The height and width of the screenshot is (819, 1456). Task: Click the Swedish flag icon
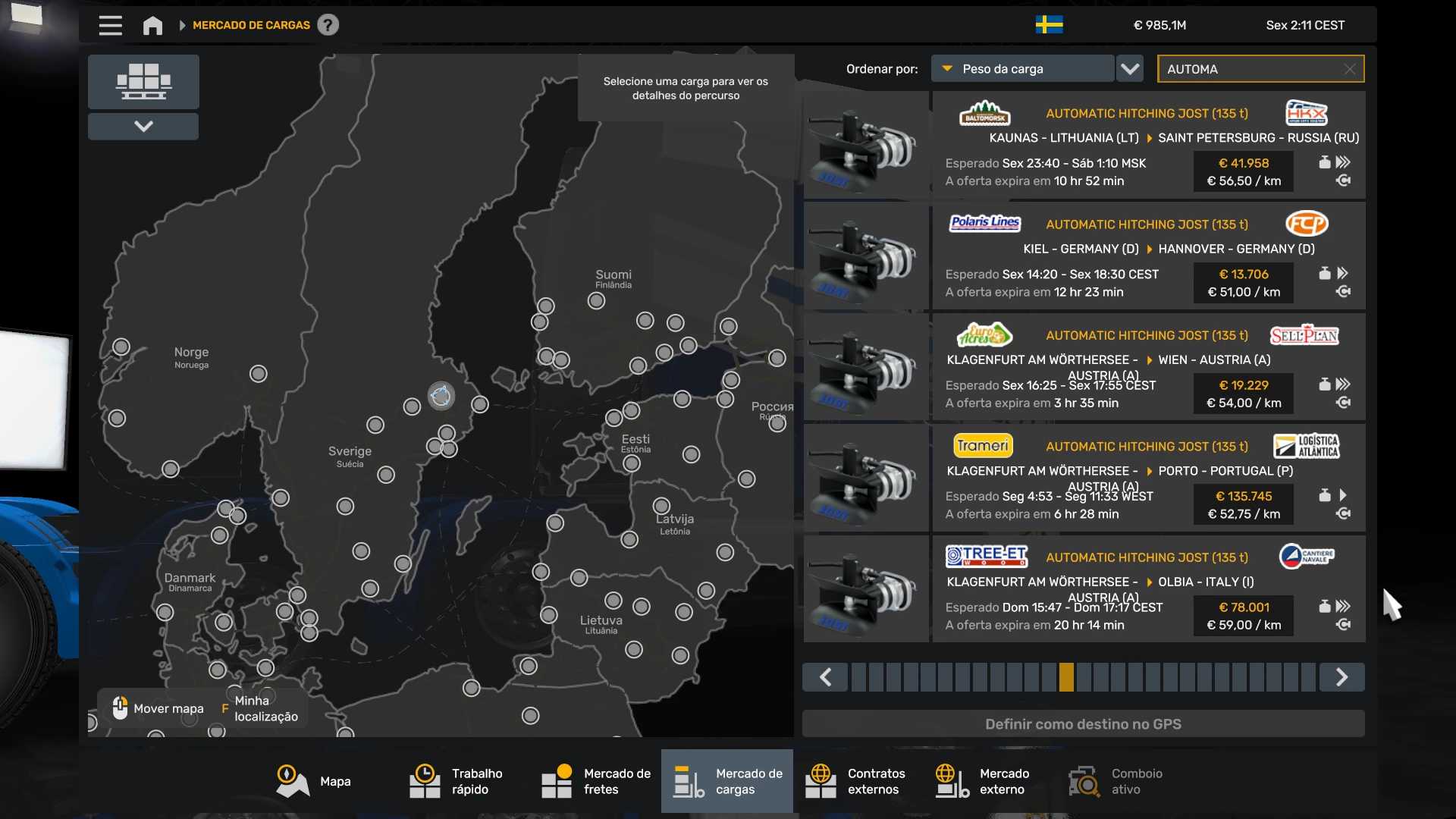point(1049,25)
